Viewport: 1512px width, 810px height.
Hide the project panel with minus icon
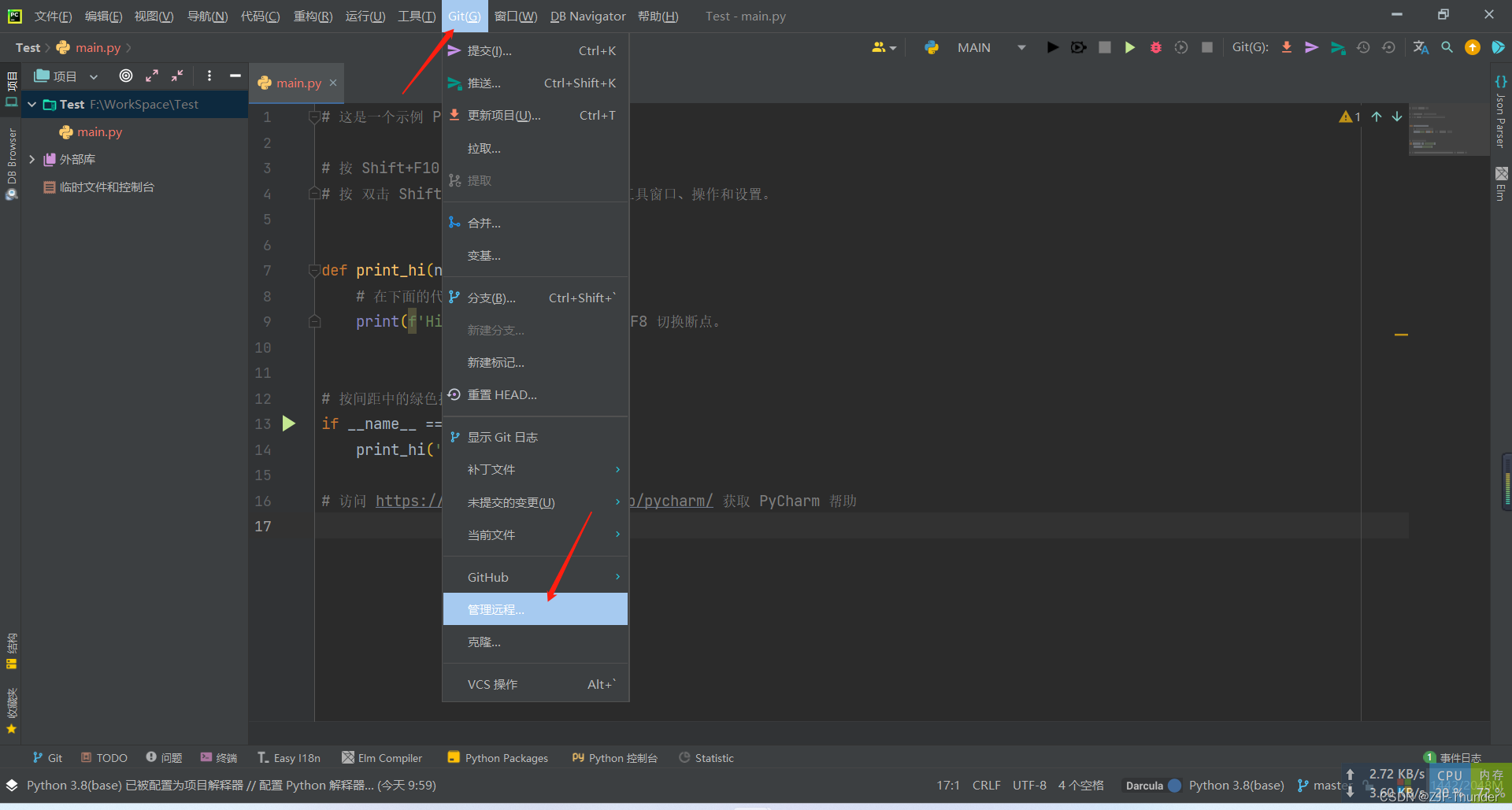pyautogui.click(x=235, y=76)
